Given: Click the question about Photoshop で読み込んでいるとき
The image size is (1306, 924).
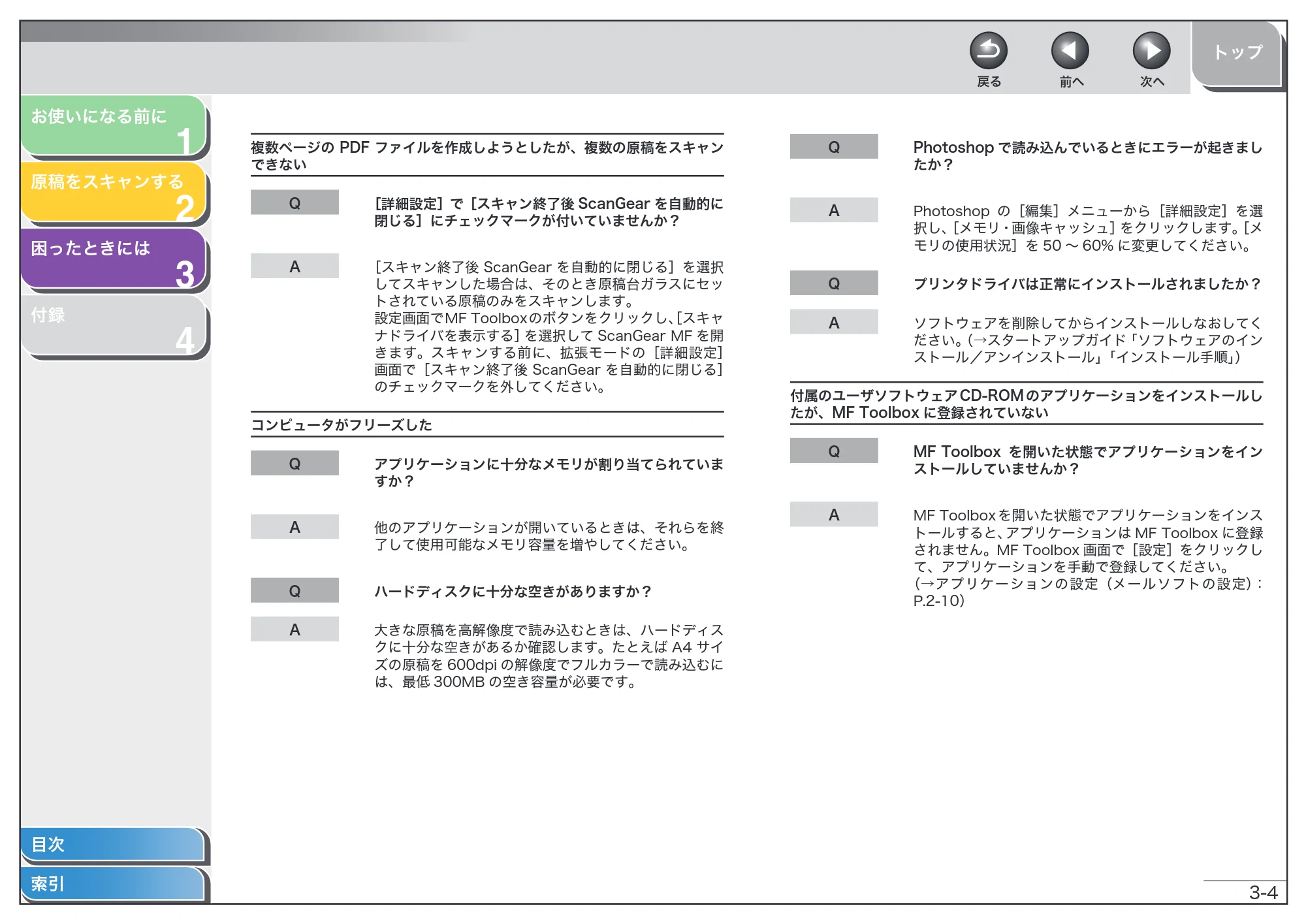Looking at the screenshot, I should (x=1087, y=155).
